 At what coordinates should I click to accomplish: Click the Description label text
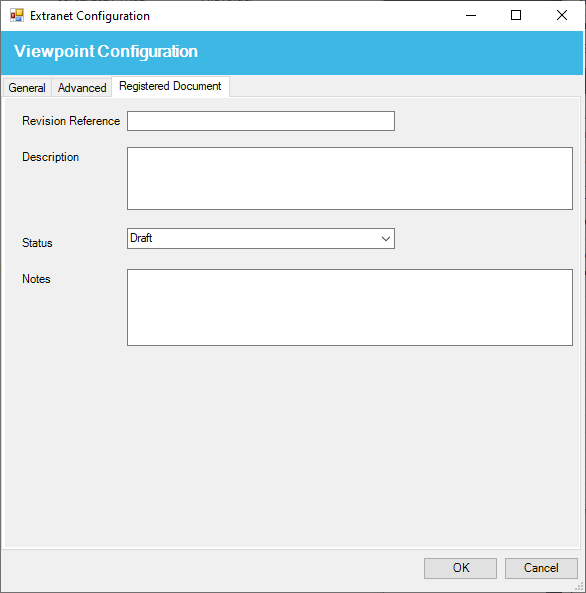pyautogui.click(x=50, y=157)
